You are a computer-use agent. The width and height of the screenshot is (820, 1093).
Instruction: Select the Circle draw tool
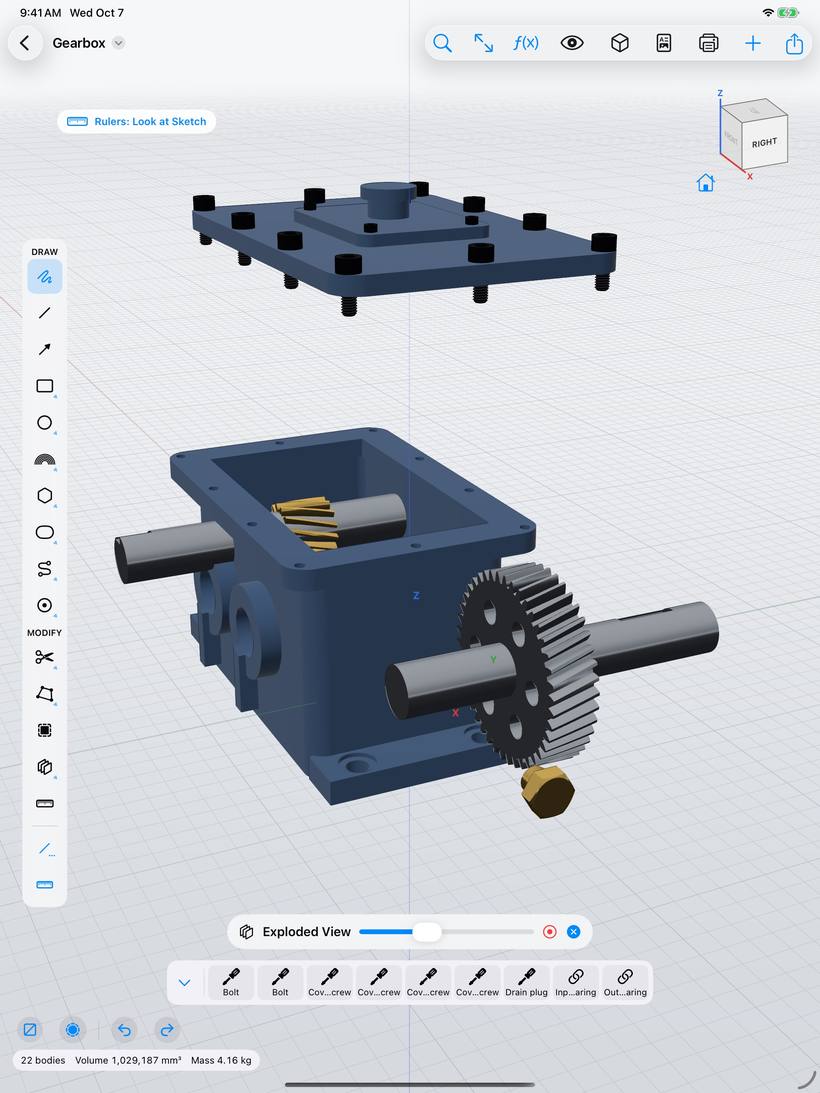[x=45, y=422]
